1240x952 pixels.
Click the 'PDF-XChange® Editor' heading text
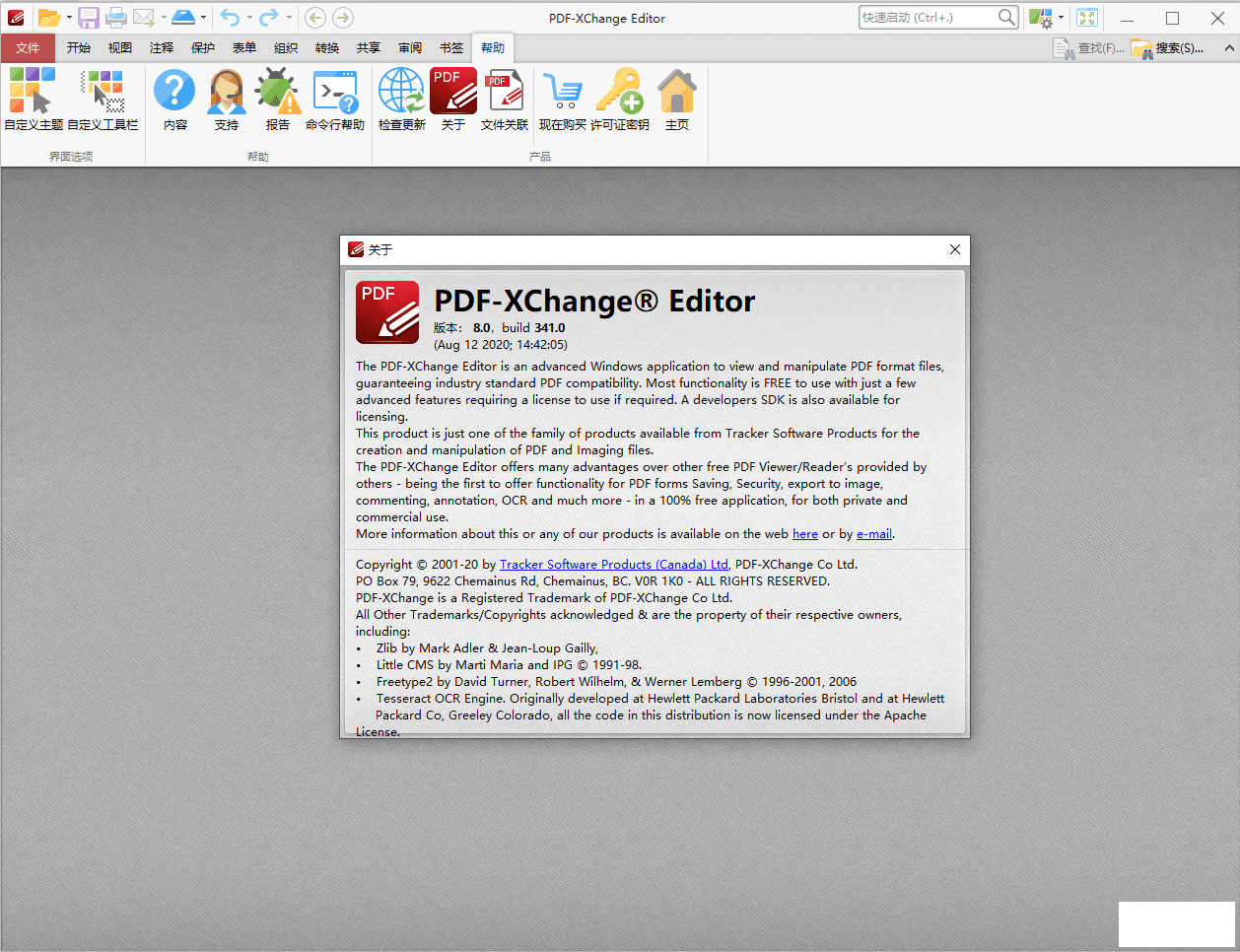(594, 301)
